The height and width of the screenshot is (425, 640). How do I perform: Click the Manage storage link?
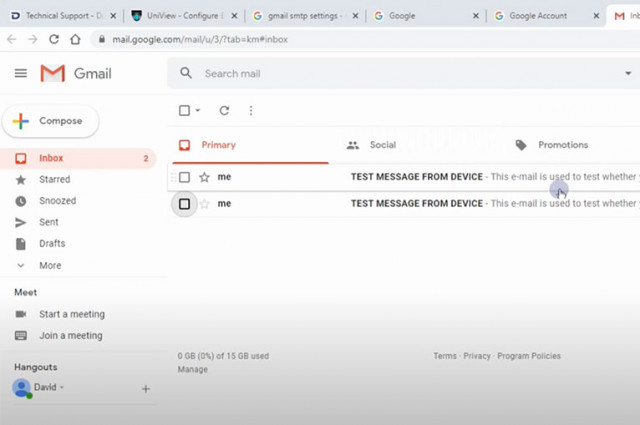point(193,369)
